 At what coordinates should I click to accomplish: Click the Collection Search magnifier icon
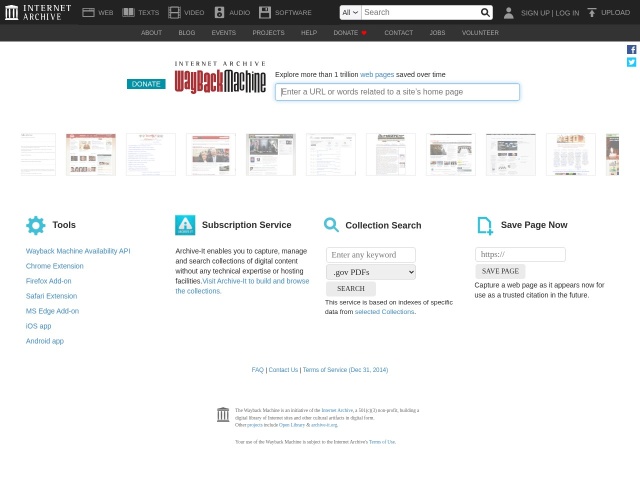tap(331, 225)
